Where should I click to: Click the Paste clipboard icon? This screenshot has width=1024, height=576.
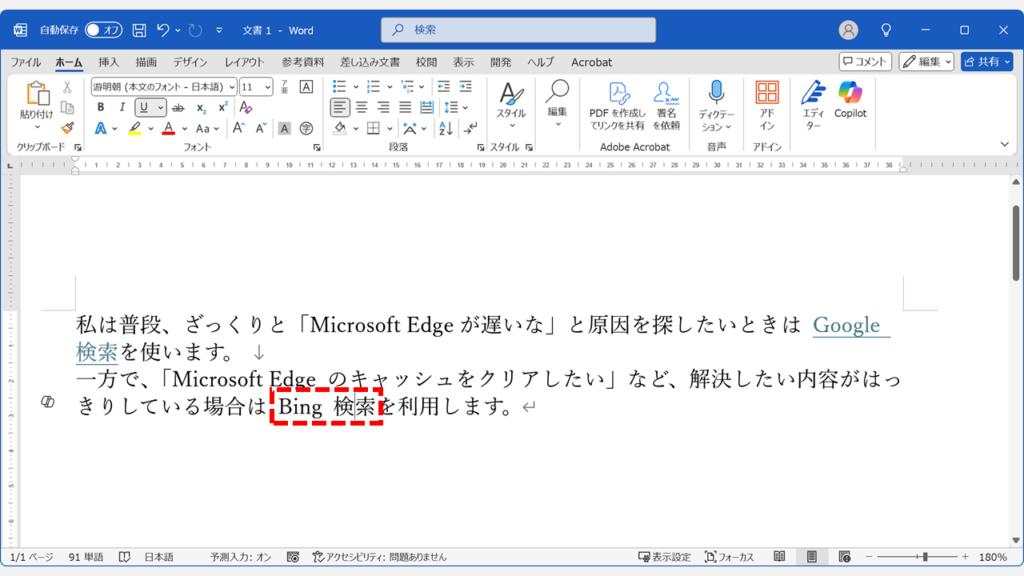click(37, 94)
